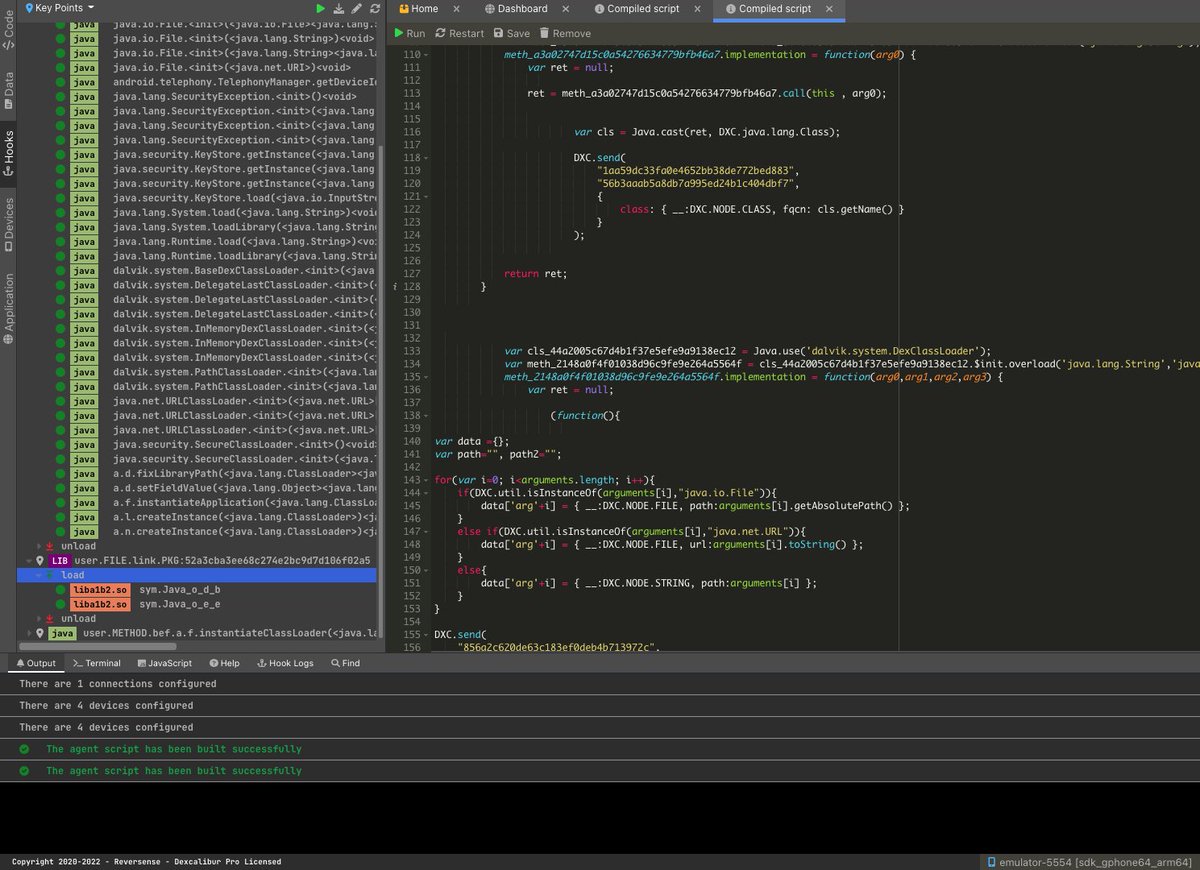
Task: Toggle status dot for Runtime.load hook
Action: pos(61,242)
